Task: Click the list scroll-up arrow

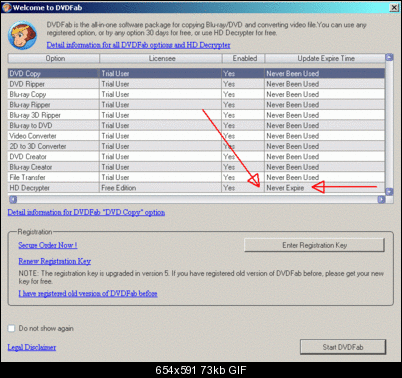Action: 389,58
